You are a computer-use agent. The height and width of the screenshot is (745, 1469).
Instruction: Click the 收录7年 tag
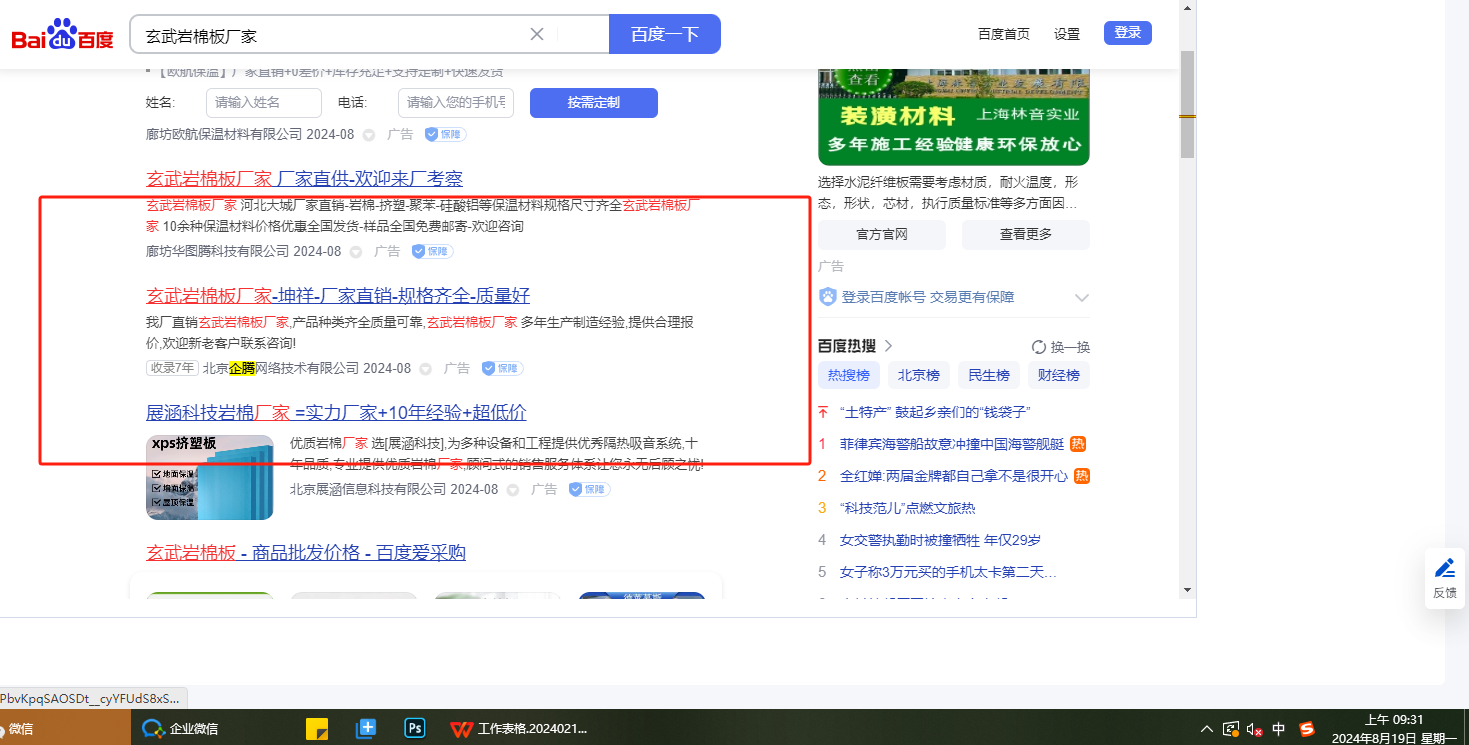point(172,368)
